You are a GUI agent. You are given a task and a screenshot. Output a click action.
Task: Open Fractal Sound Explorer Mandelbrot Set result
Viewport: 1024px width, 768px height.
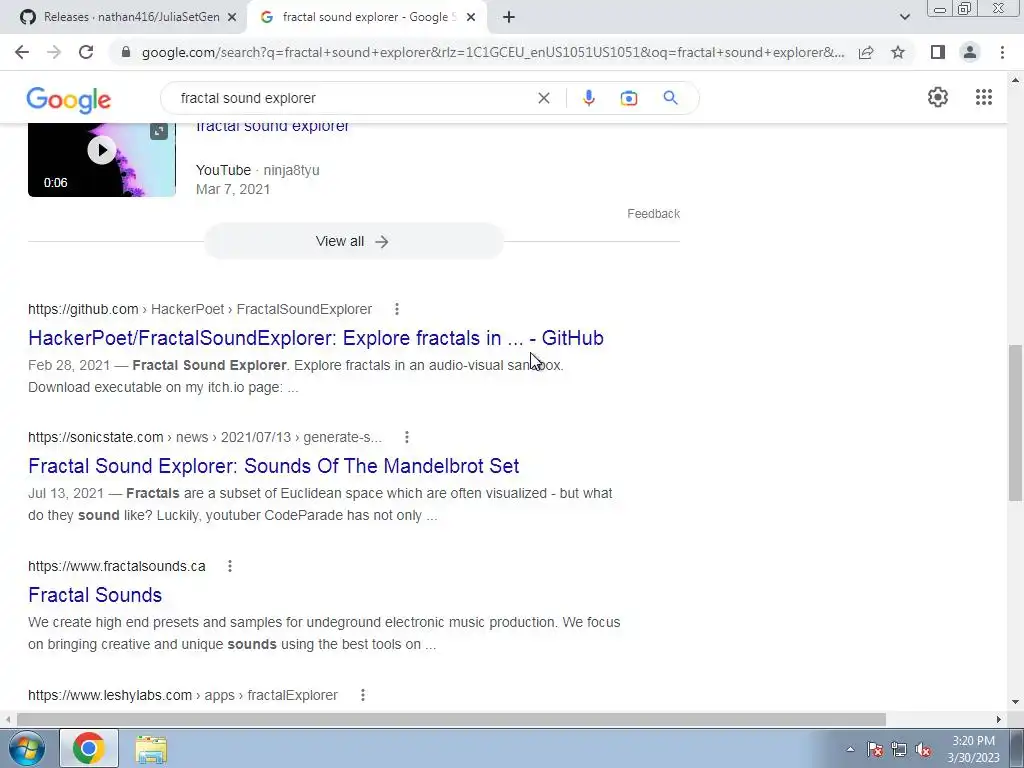click(x=274, y=466)
